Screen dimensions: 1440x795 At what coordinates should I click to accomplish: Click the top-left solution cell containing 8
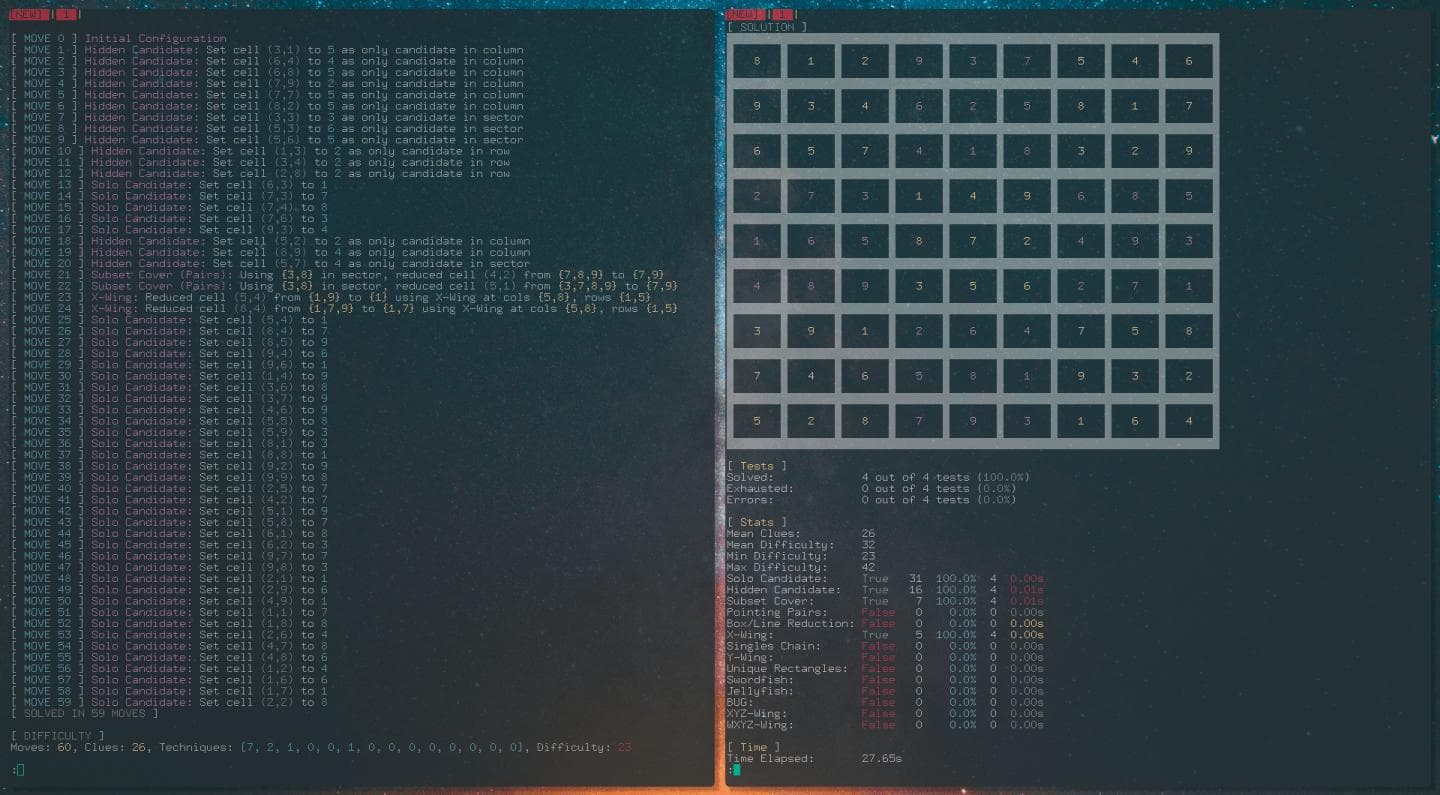[x=757, y=61]
